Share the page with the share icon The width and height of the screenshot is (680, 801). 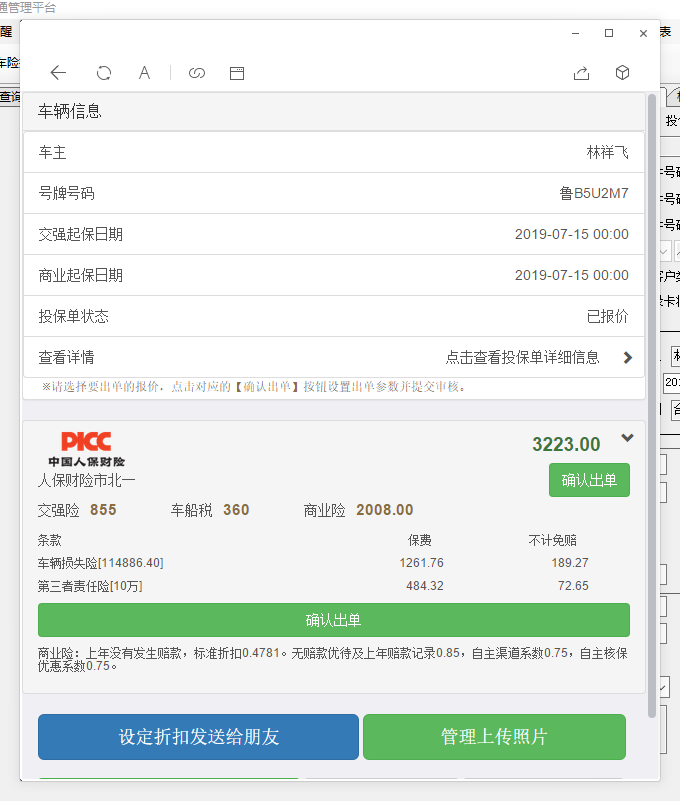point(581,73)
